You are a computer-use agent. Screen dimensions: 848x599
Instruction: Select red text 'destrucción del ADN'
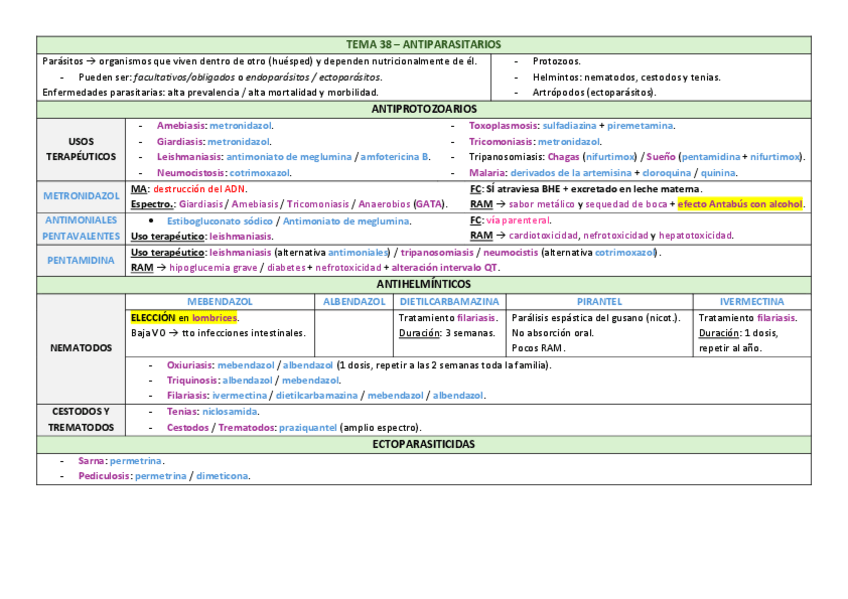[199, 189]
